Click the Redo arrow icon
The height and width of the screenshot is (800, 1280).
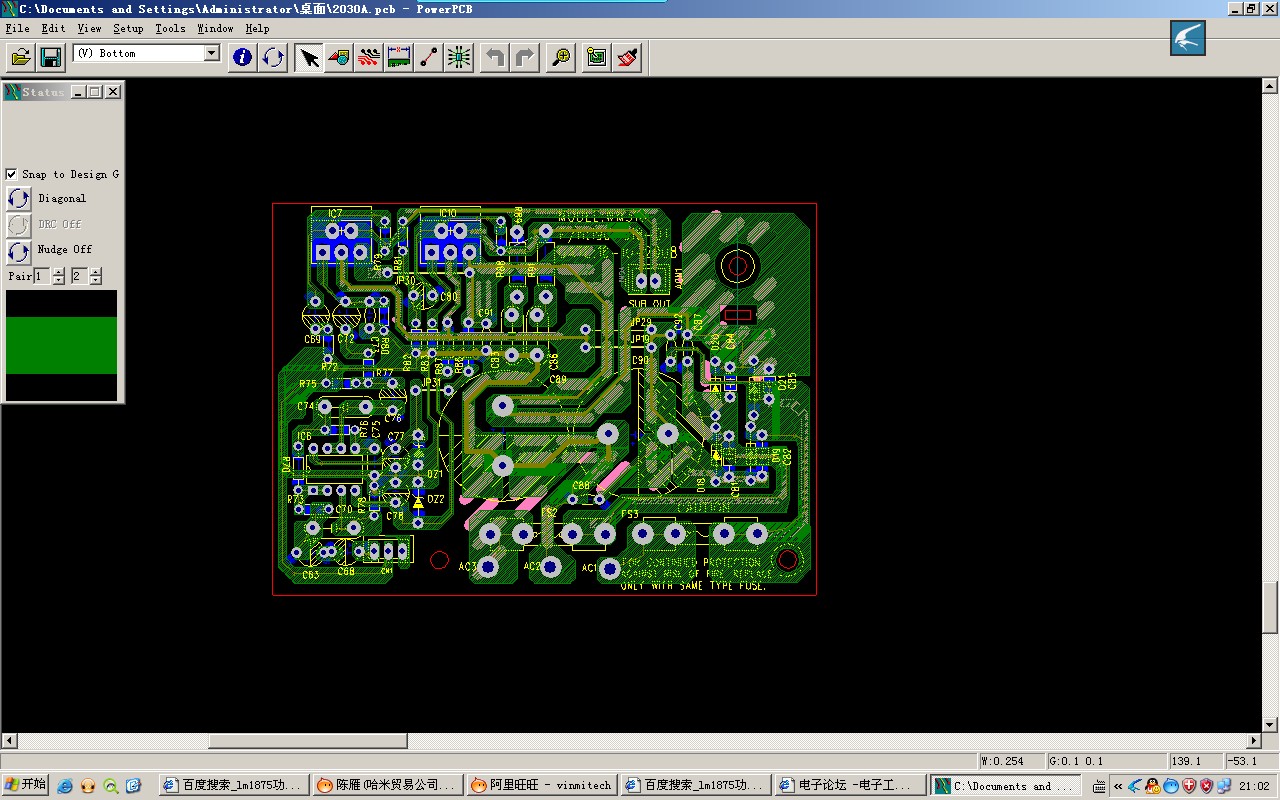click(x=525, y=57)
